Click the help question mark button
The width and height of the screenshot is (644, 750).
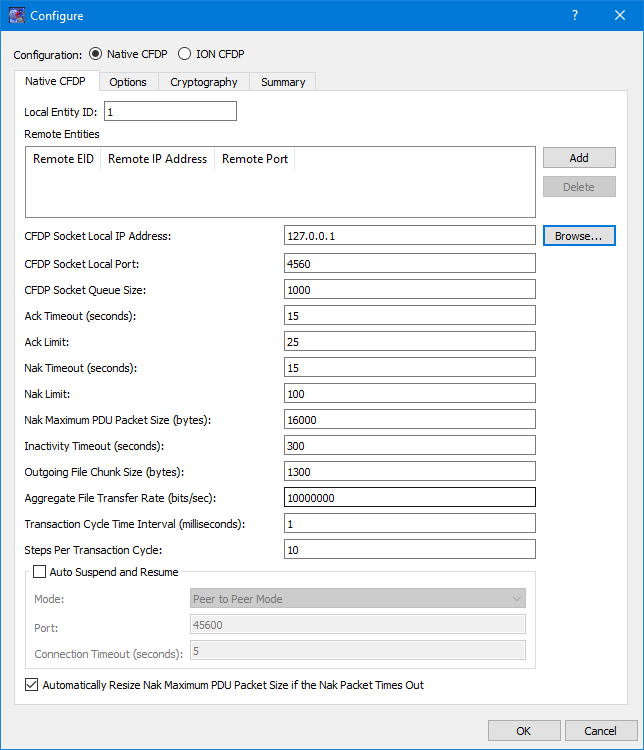pos(575,15)
